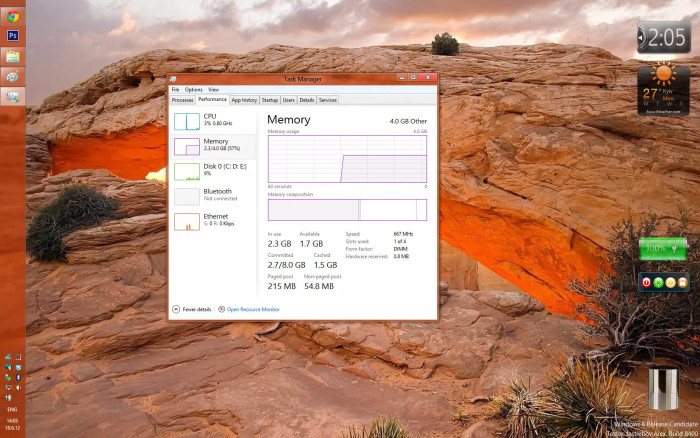700x438 pixels.
Task: Click the taskbar clock 14:05
Action: (12, 421)
